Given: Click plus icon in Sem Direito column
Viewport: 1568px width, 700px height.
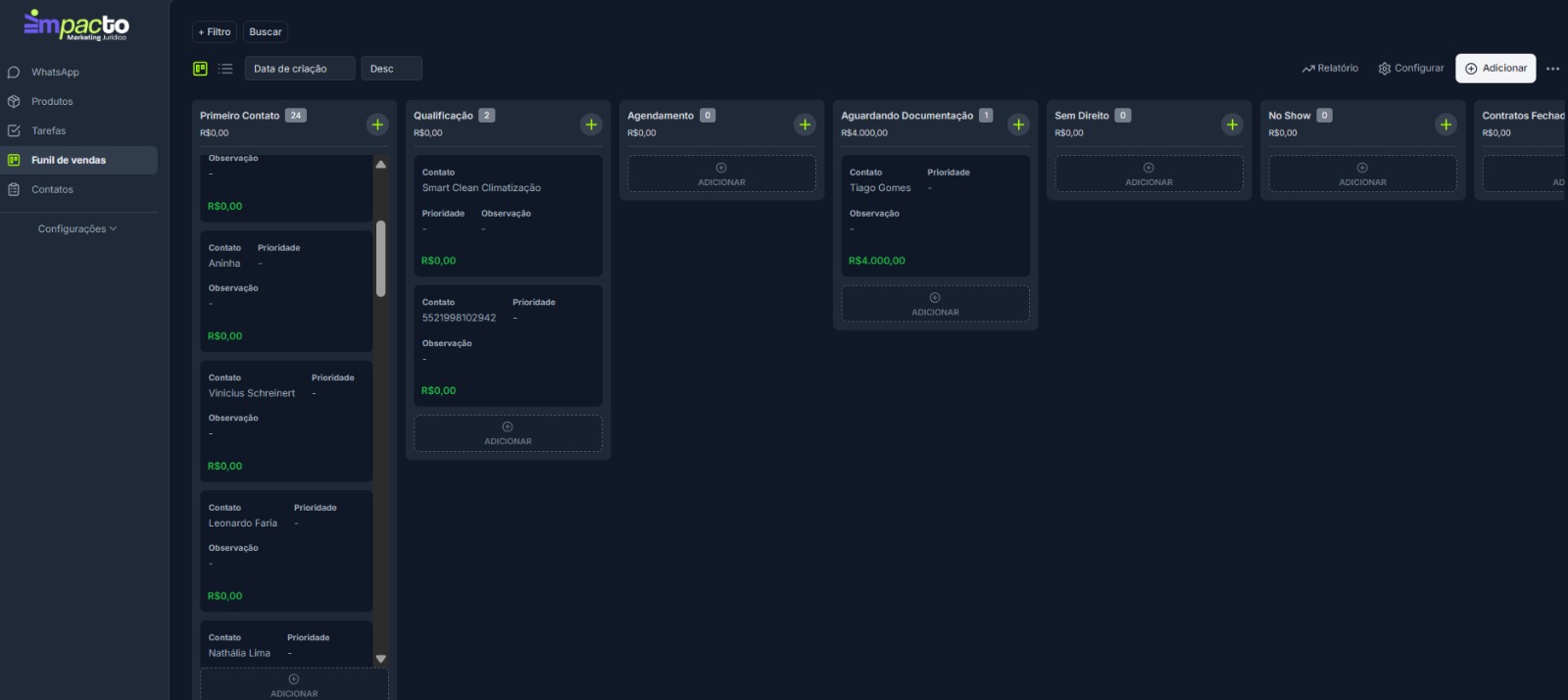Looking at the screenshot, I should click(x=1232, y=125).
